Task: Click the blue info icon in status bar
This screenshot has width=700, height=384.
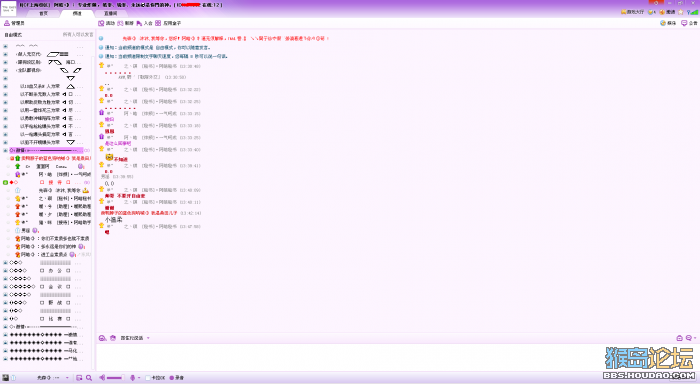Action: pyautogui.click(x=13, y=378)
